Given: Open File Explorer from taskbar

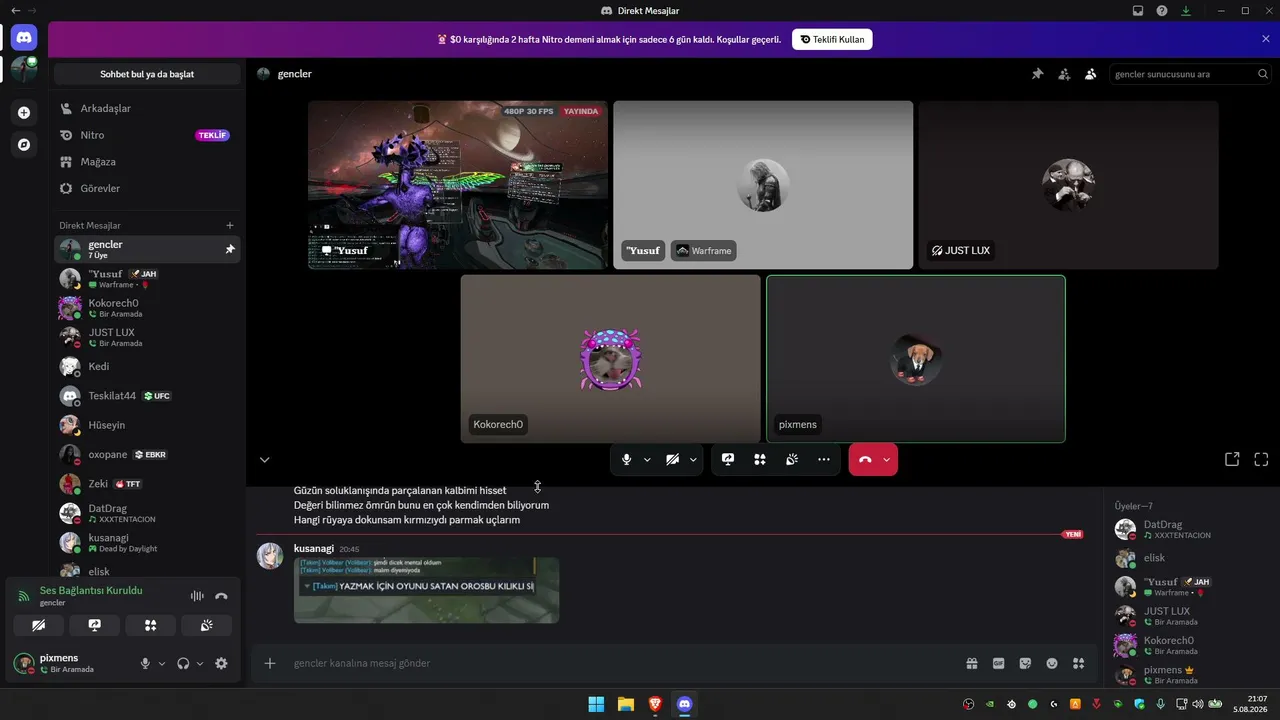Looking at the screenshot, I should point(625,704).
